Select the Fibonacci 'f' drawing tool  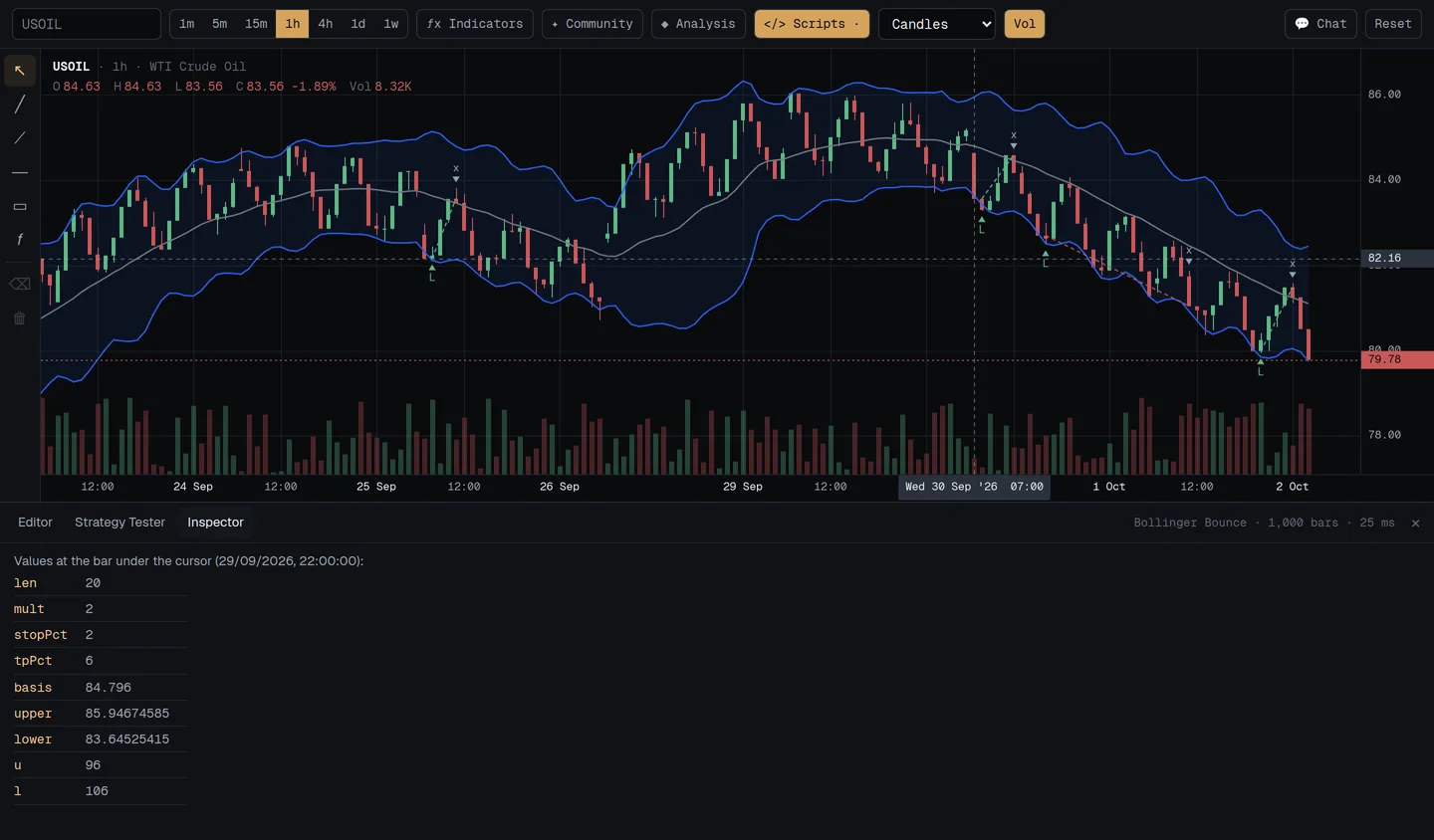pyautogui.click(x=20, y=240)
